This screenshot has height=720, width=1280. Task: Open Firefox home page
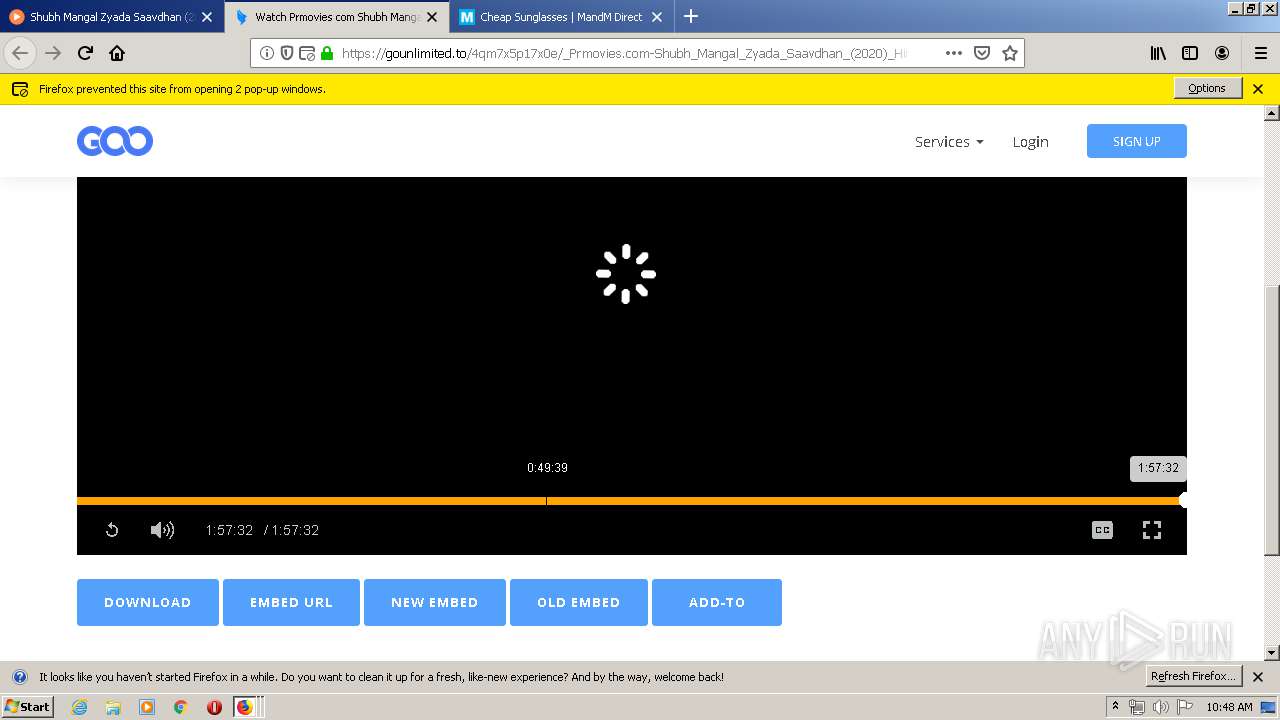(x=117, y=53)
